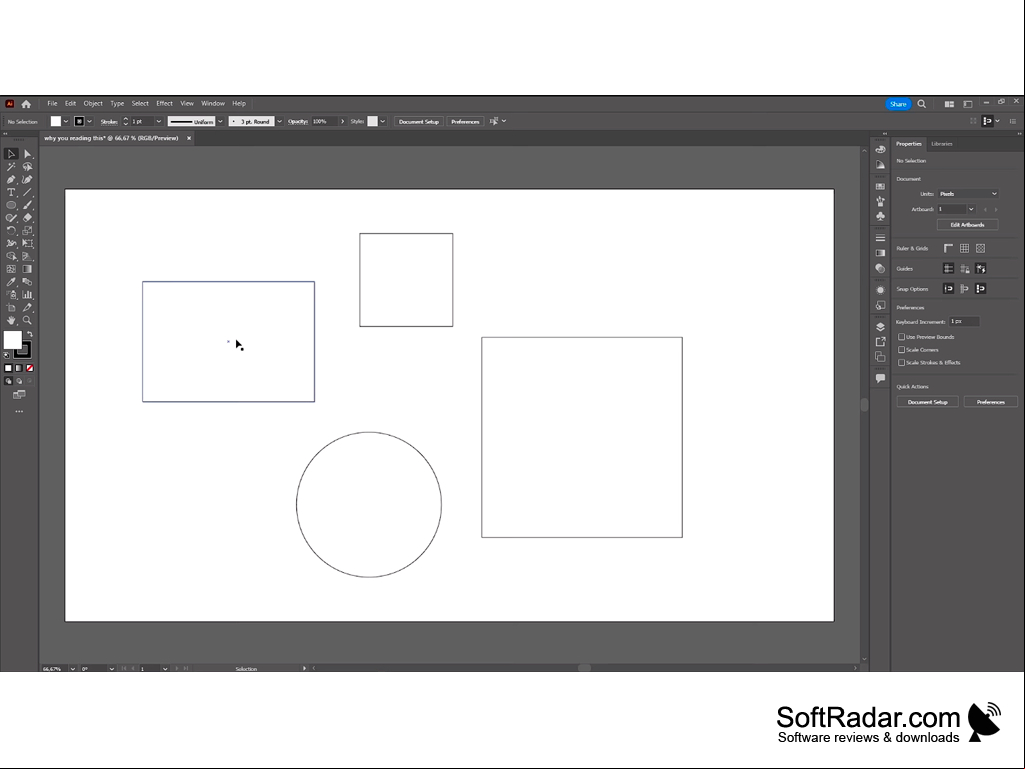Select the Rotate tool
Viewport: 1025px width, 769px height.
pos(11,231)
